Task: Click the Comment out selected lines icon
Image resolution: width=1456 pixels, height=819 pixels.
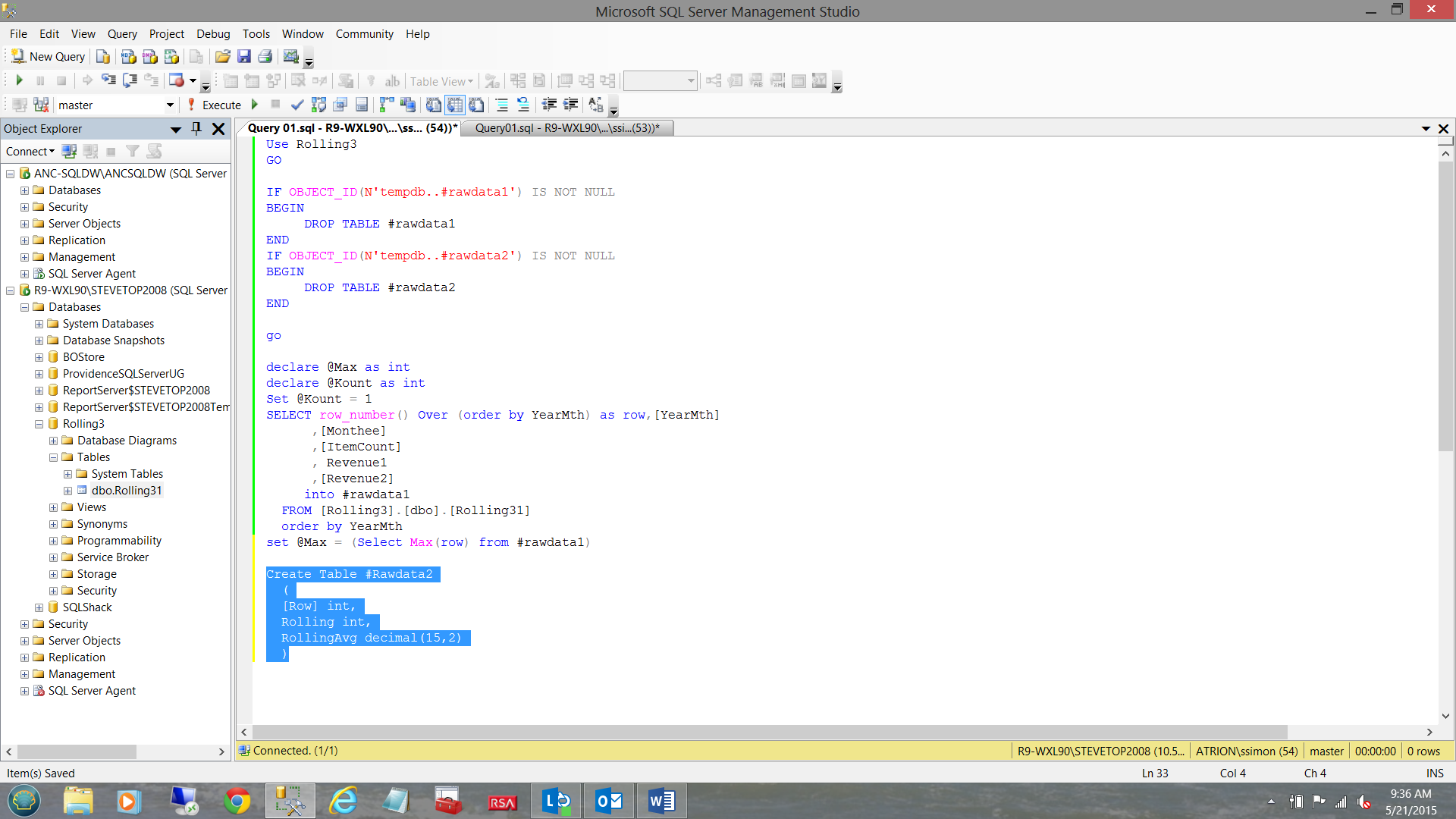Action: [x=502, y=105]
